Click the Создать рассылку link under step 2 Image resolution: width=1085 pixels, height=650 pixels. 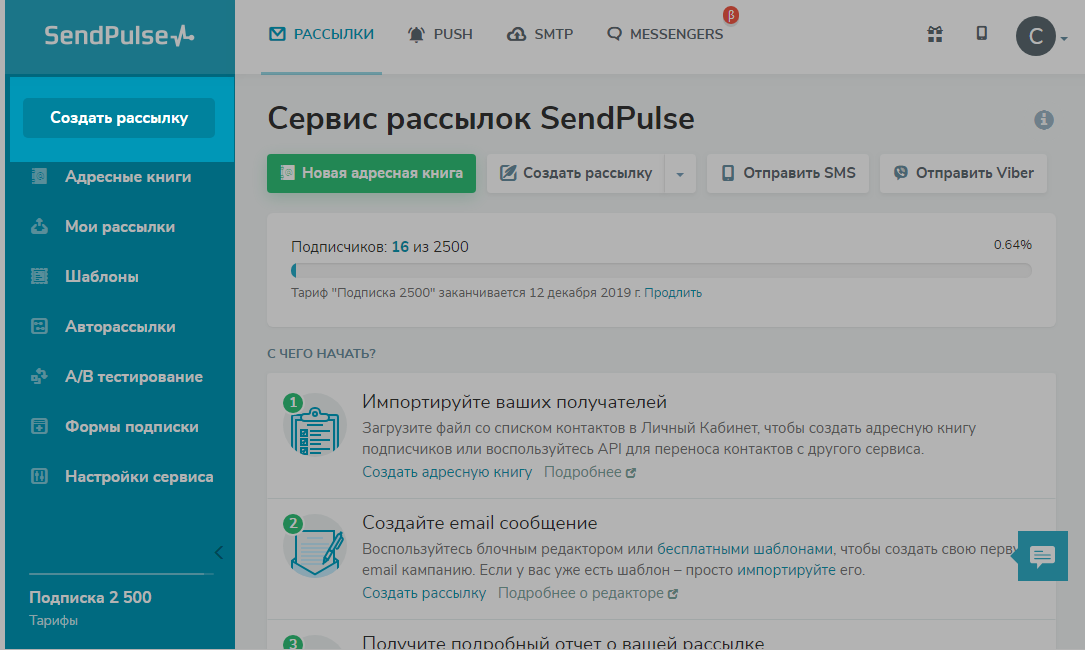424,593
